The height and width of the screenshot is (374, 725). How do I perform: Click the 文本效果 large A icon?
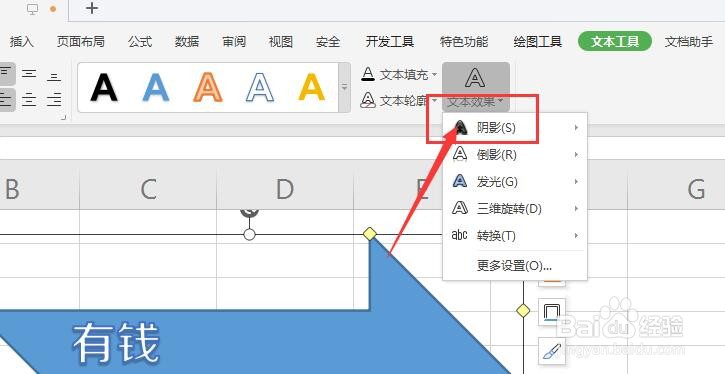(x=475, y=78)
